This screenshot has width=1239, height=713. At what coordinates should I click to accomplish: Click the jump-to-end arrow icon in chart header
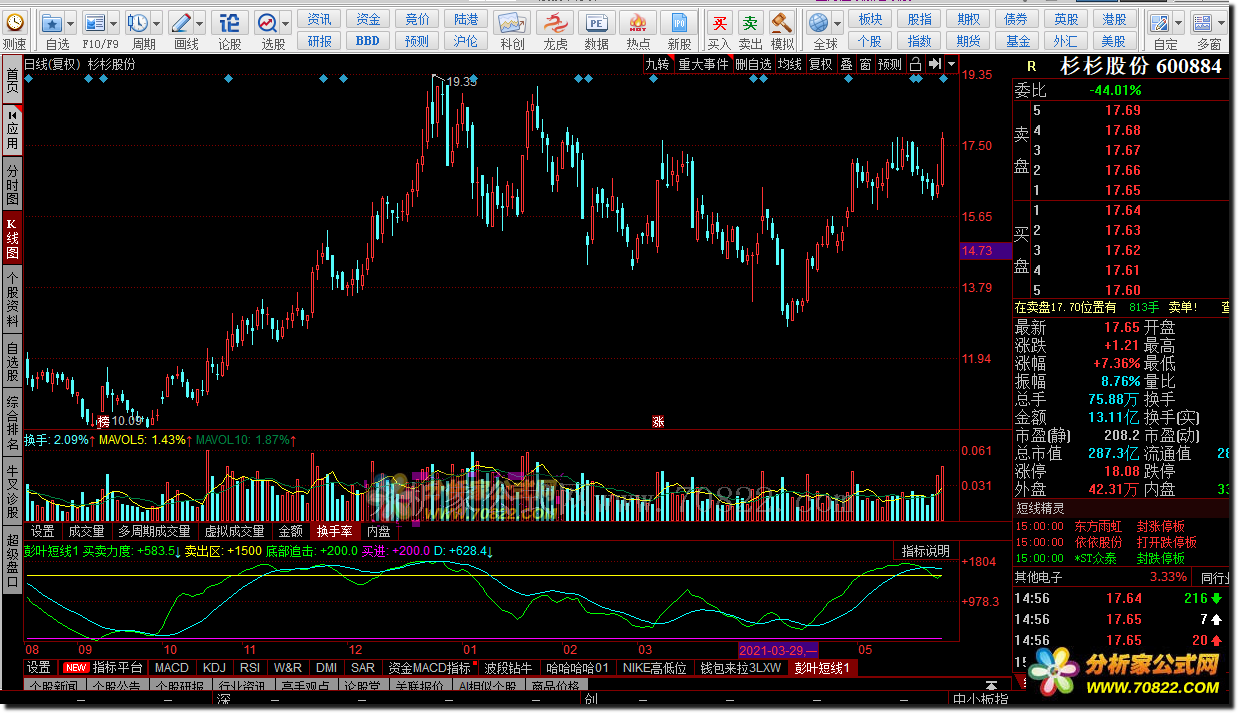coord(933,64)
